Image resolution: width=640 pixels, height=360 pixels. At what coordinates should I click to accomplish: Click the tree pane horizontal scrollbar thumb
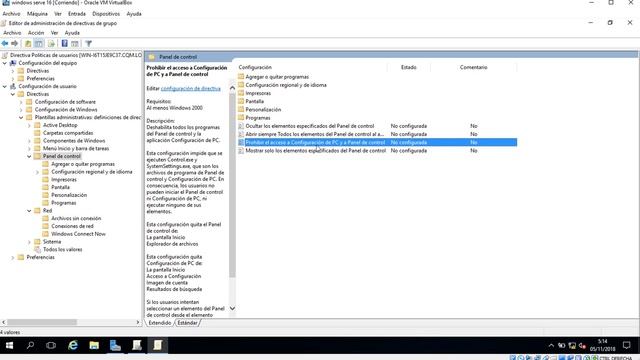42,322
